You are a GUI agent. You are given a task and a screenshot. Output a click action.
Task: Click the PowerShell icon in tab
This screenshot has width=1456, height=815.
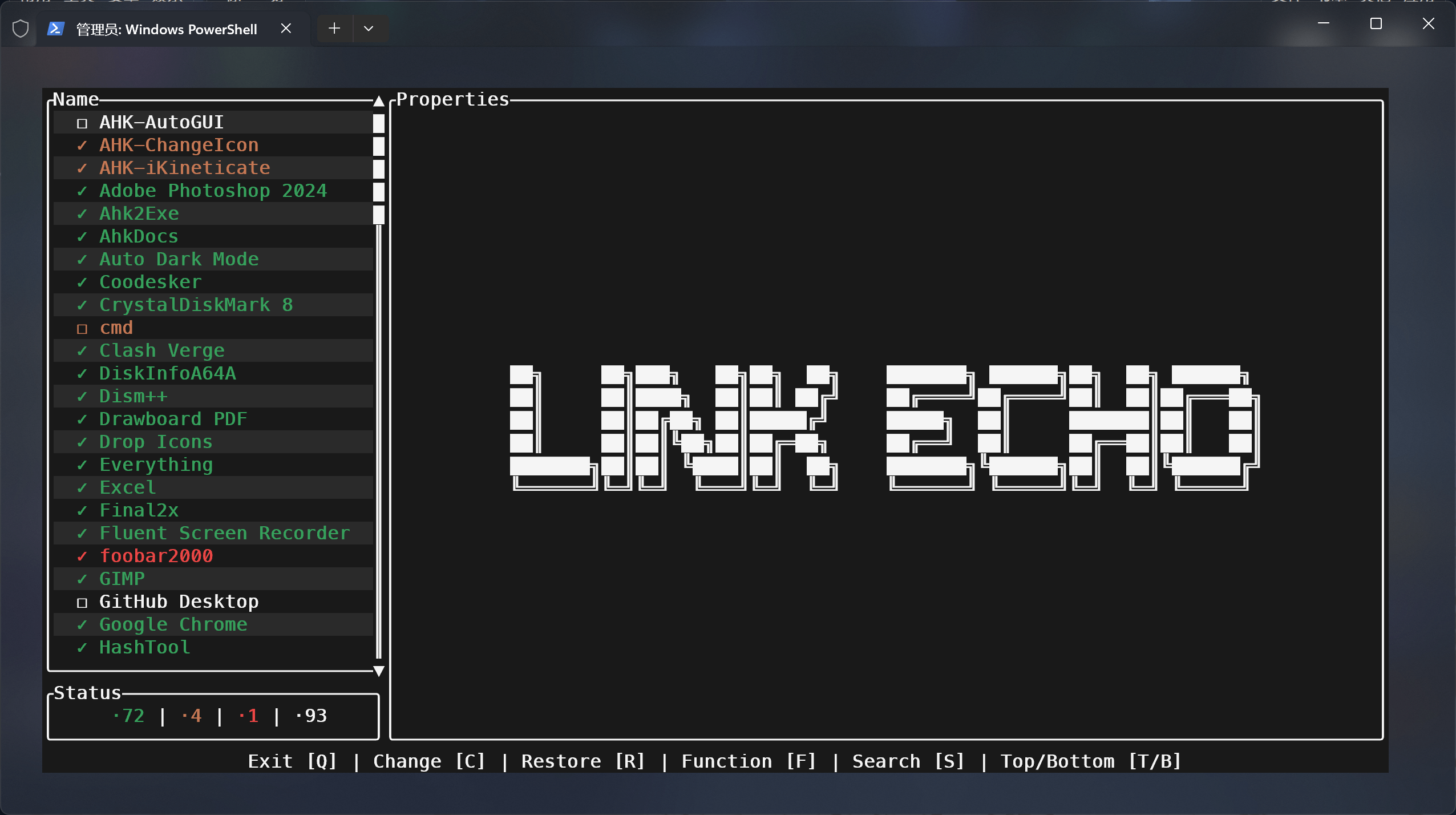point(55,29)
